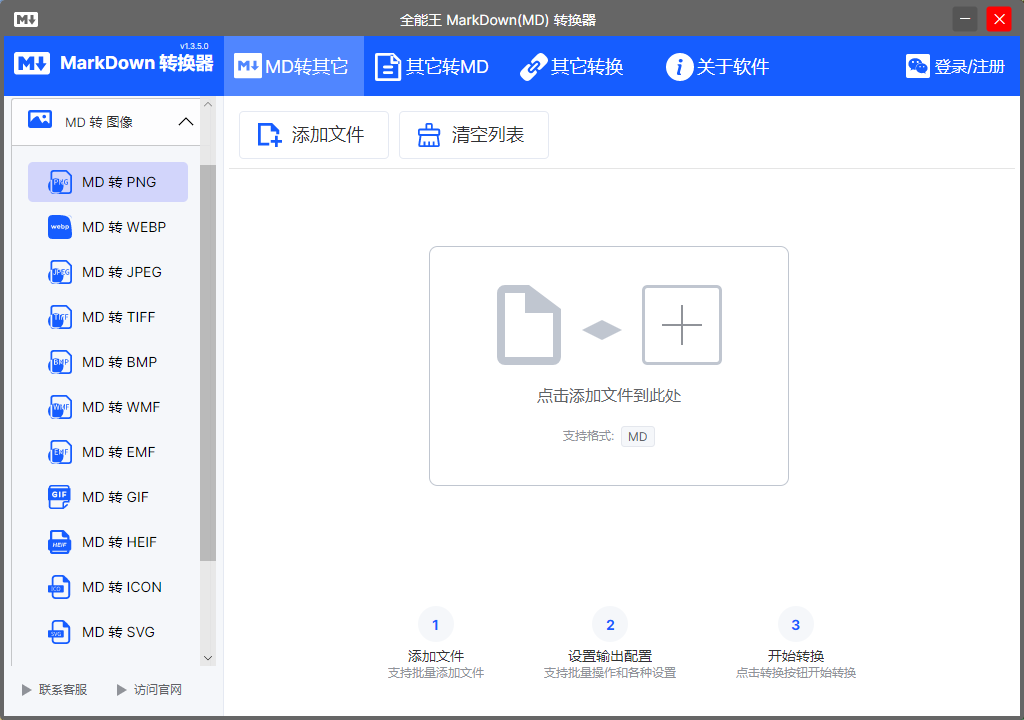Screen dimensions: 1024x720
Task: Select MD 转 PNG text
Action: point(119,182)
